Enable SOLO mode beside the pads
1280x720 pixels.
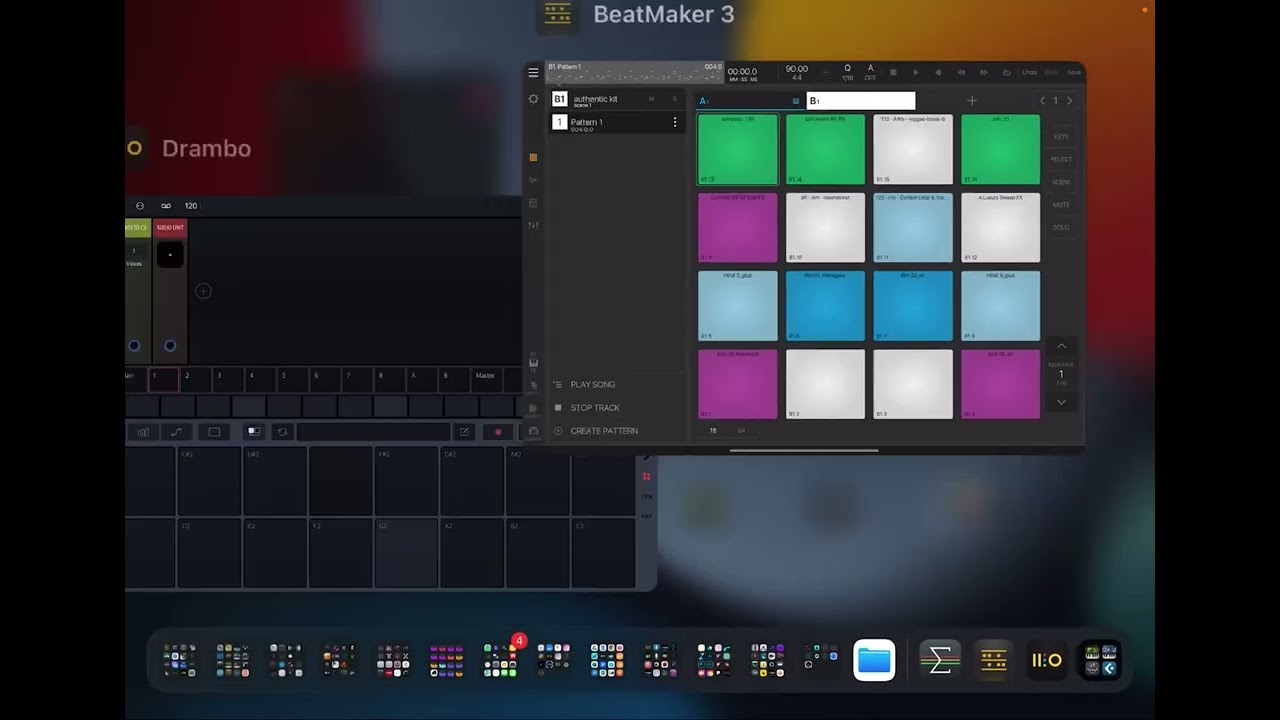pyautogui.click(x=1061, y=227)
